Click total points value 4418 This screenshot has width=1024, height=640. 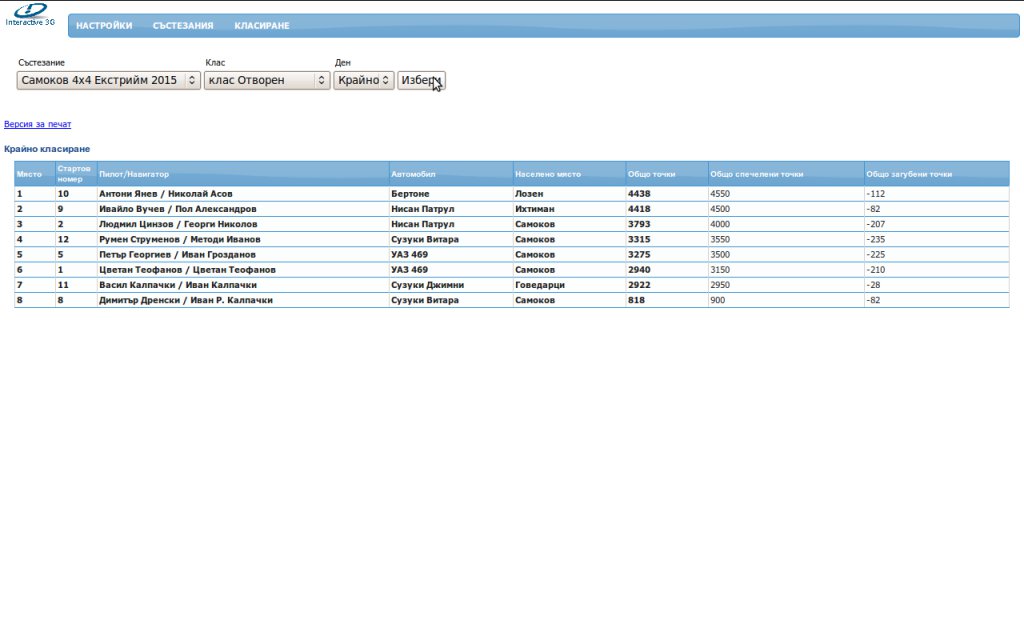(639, 209)
